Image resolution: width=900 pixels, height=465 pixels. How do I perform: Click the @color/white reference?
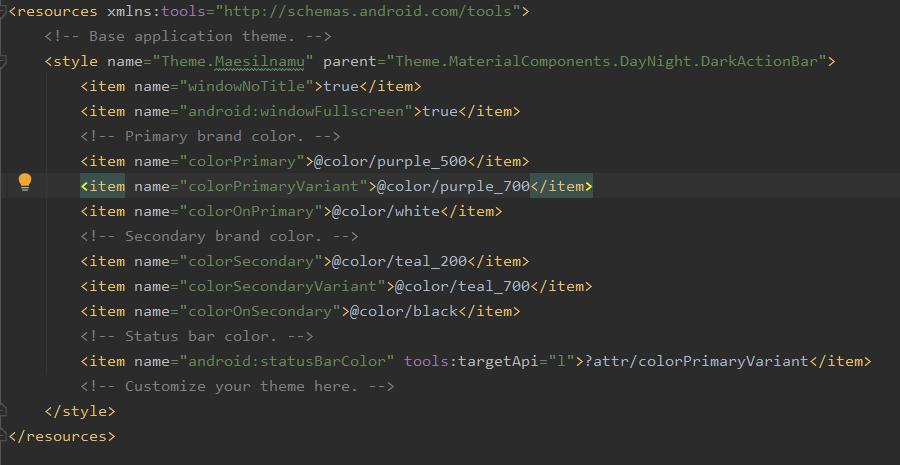point(386,211)
